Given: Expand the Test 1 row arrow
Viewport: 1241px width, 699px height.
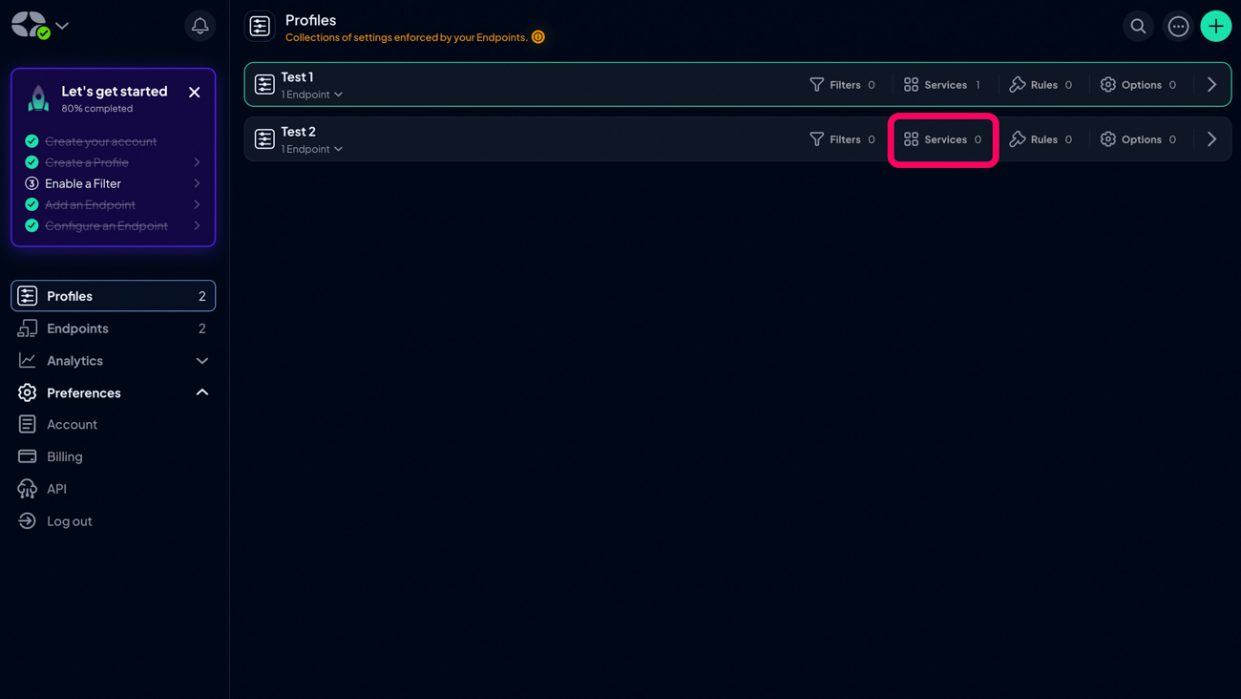Looking at the screenshot, I should pyautogui.click(x=1212, y=85).
